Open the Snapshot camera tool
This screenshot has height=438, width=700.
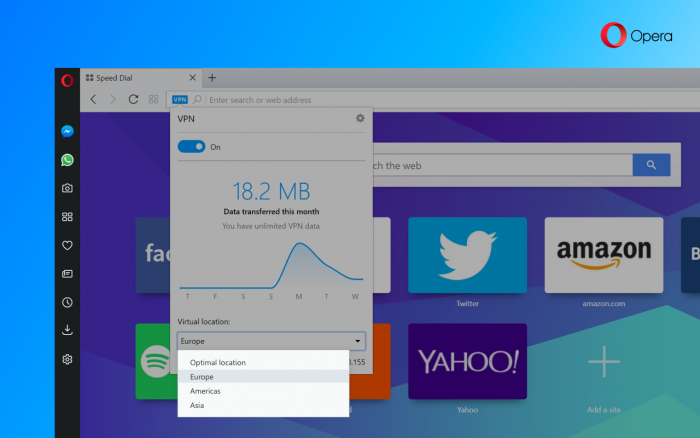click(67, 188)
